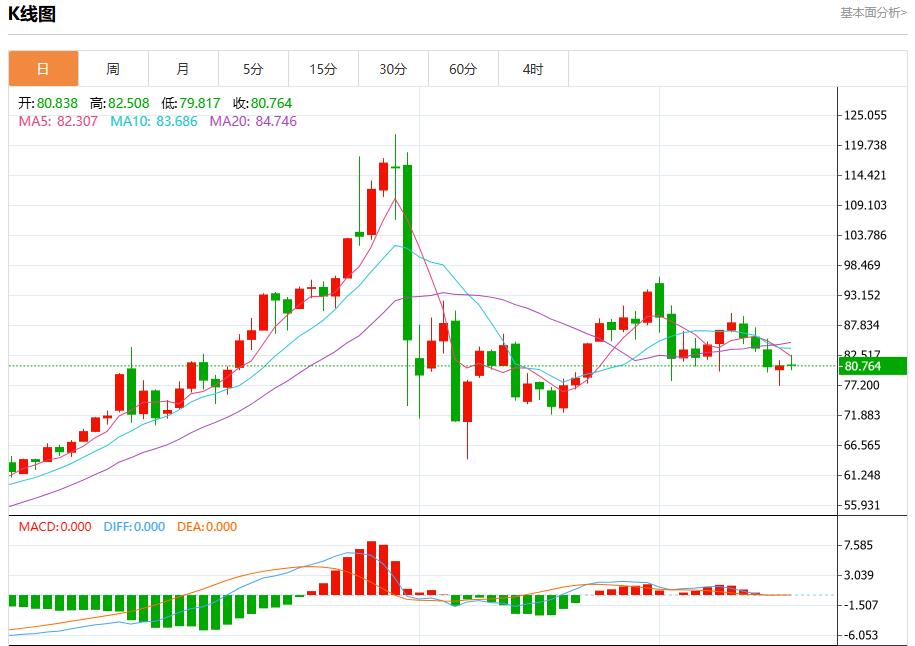Viewport: 915px width, 646px height.
Task: Click the DIFF value label
Action: click(134, 527)
